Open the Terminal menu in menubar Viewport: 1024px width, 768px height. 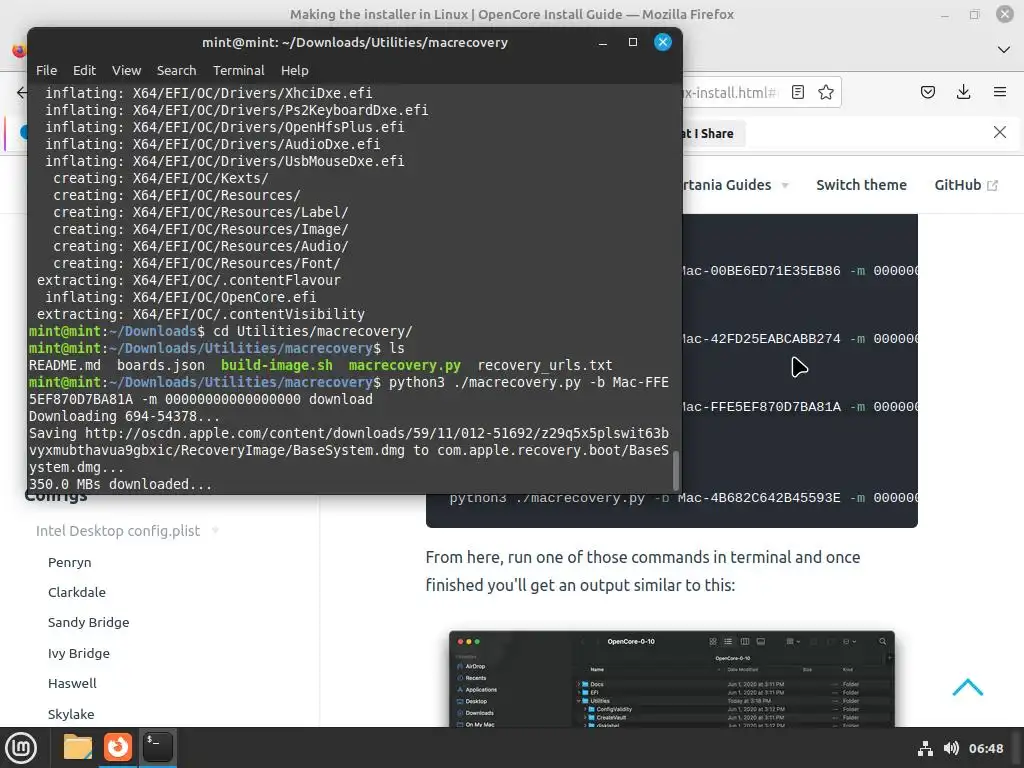[238, 71]
